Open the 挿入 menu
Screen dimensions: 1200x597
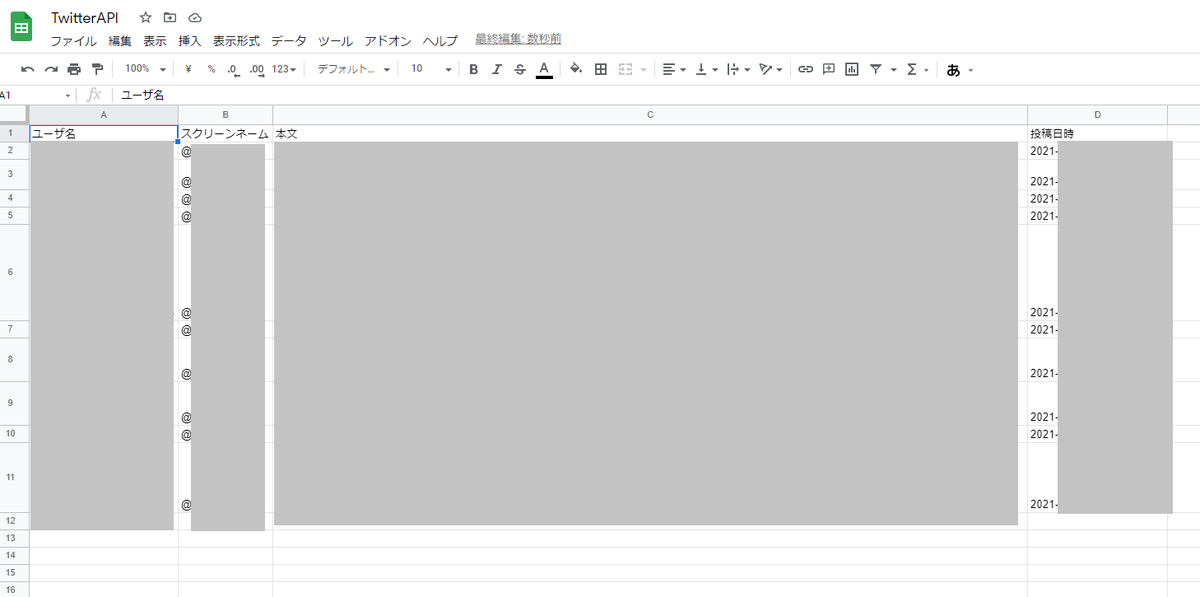coord(190,41)
